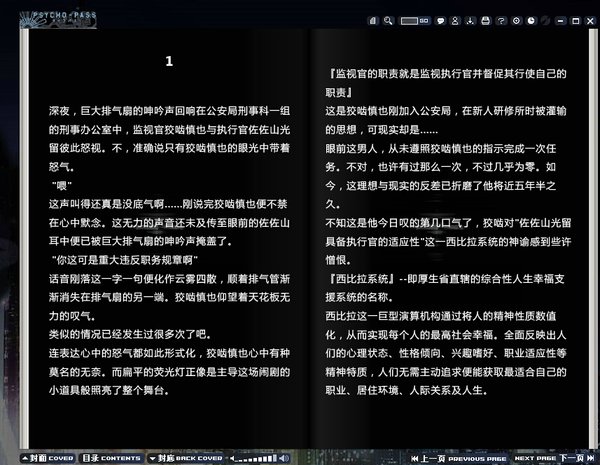Open help with the question mark icon

[501, 21]
